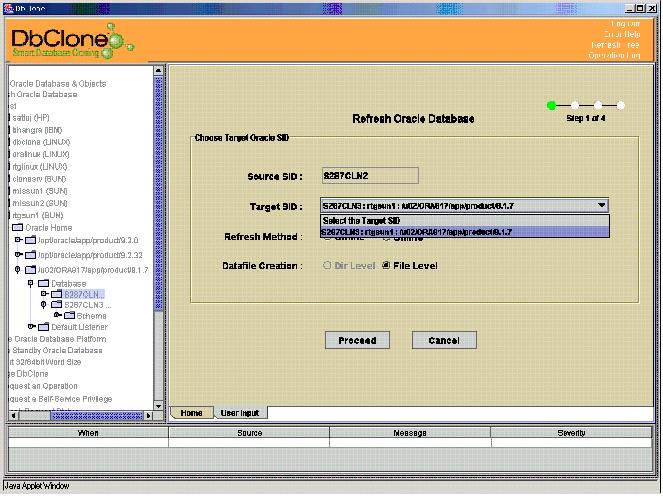Collapse the S287CLN3 tree node
Screen dimensions: 663x496
(x=44, y=304)
